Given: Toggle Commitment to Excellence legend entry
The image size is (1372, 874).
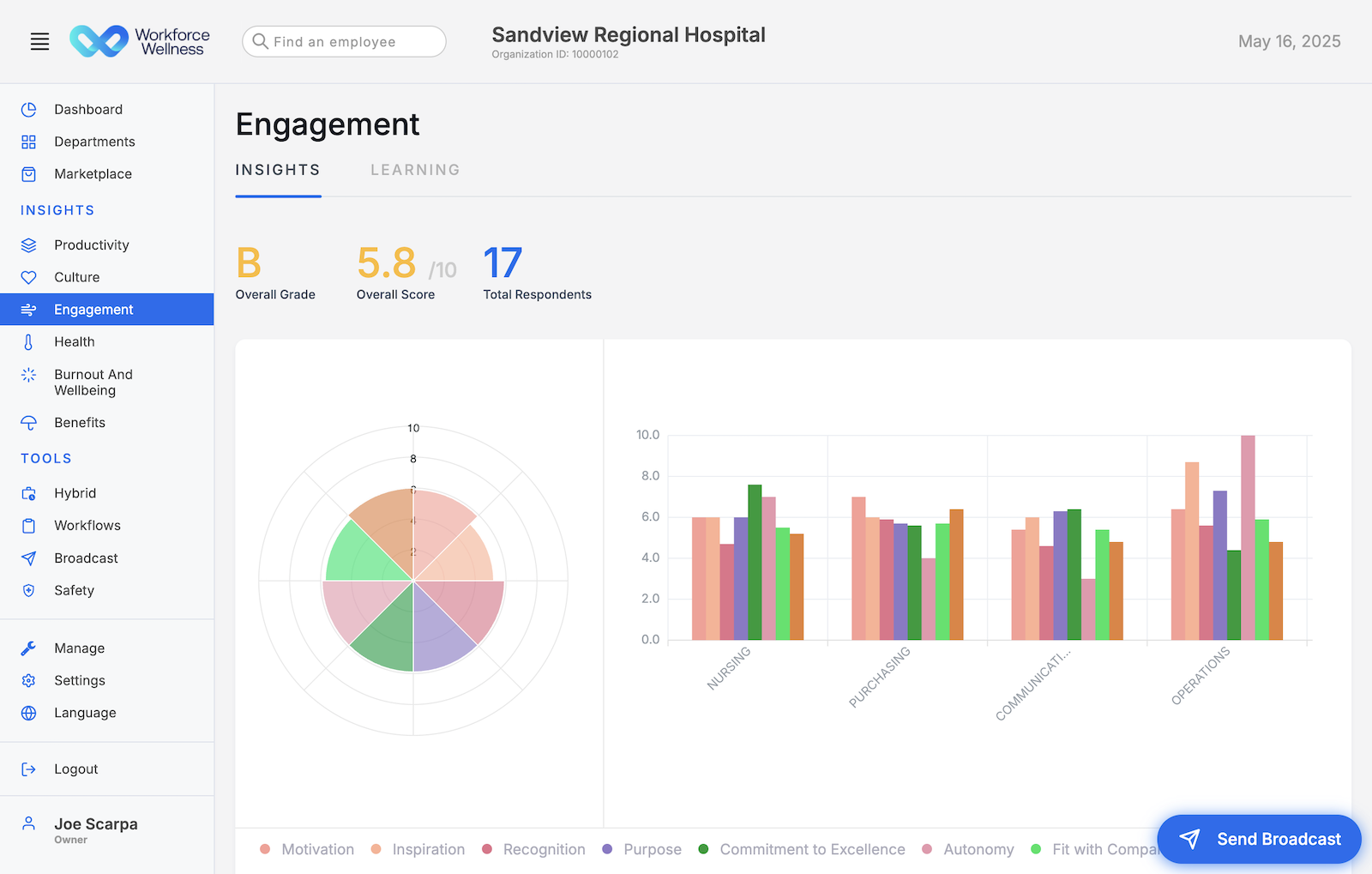Looking at the screenshot, I should 811,849.
